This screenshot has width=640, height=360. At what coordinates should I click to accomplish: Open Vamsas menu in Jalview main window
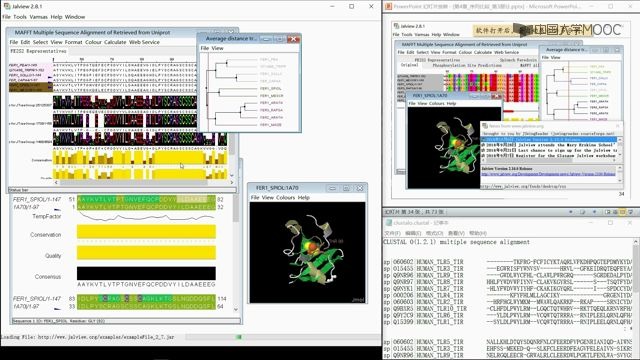pyautogui.click(x=38, y=17)
